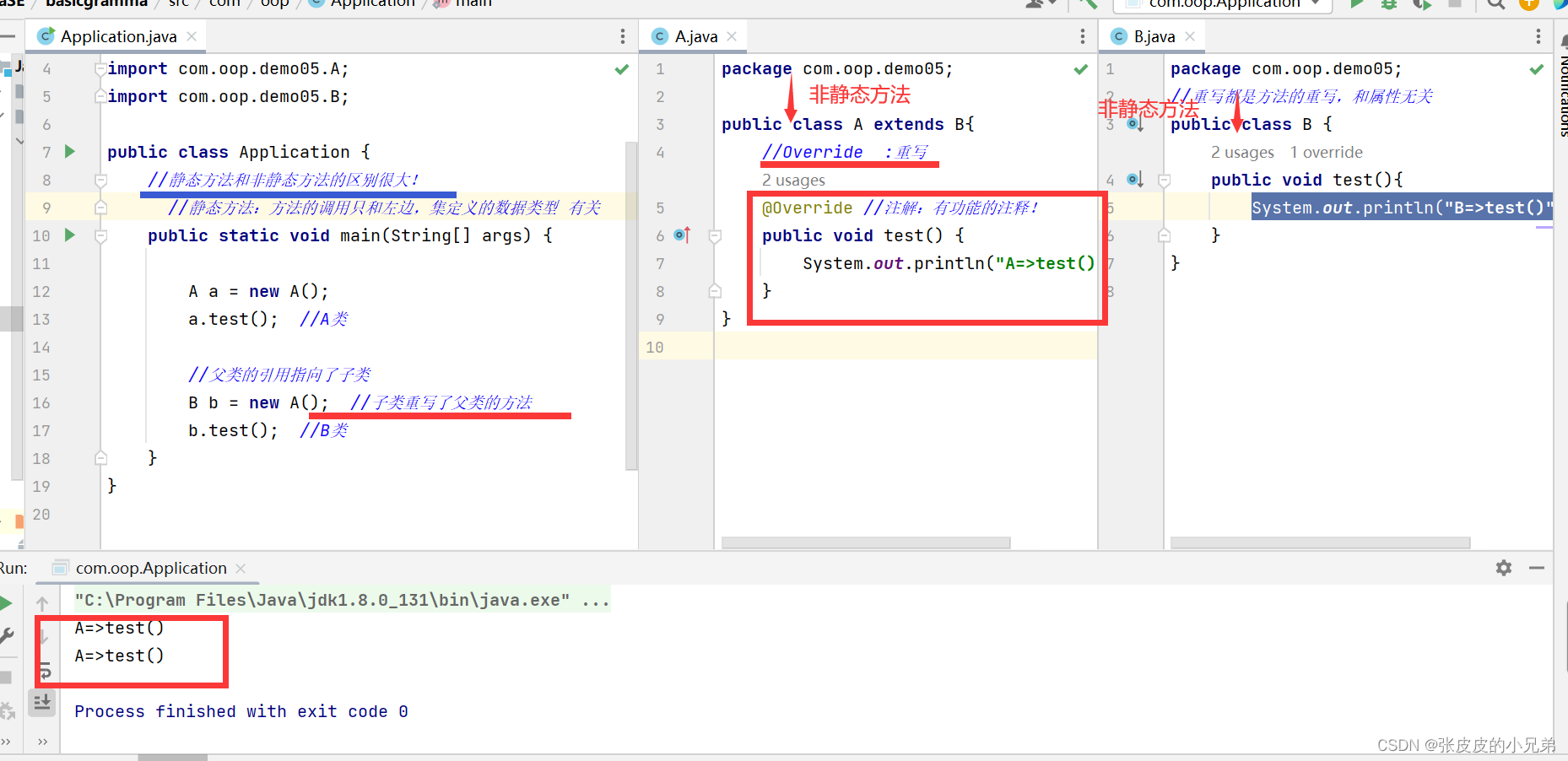Open tab options menu for A.java pane
This screenshot has height=761, width=1568.
click(x=1083, y=36)
